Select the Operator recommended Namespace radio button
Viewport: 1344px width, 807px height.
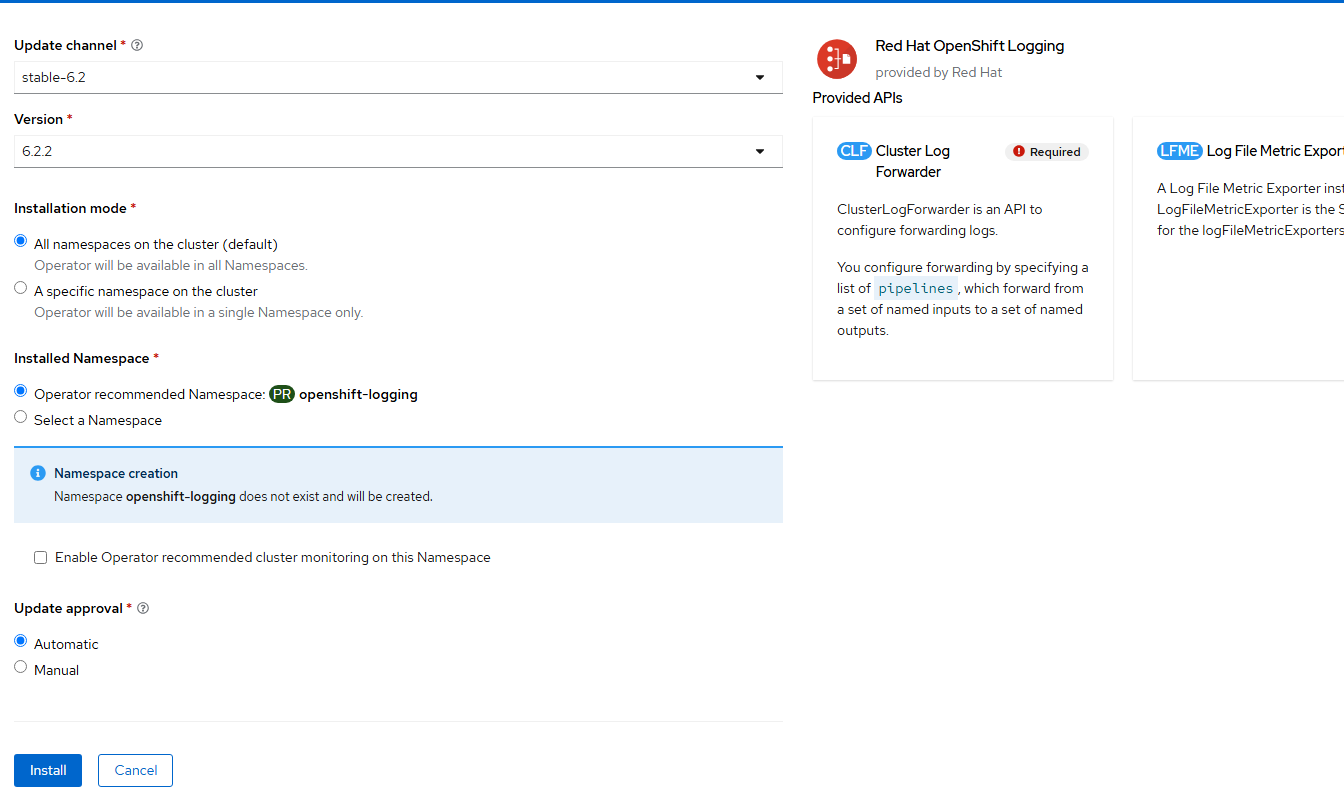point(21,391)
